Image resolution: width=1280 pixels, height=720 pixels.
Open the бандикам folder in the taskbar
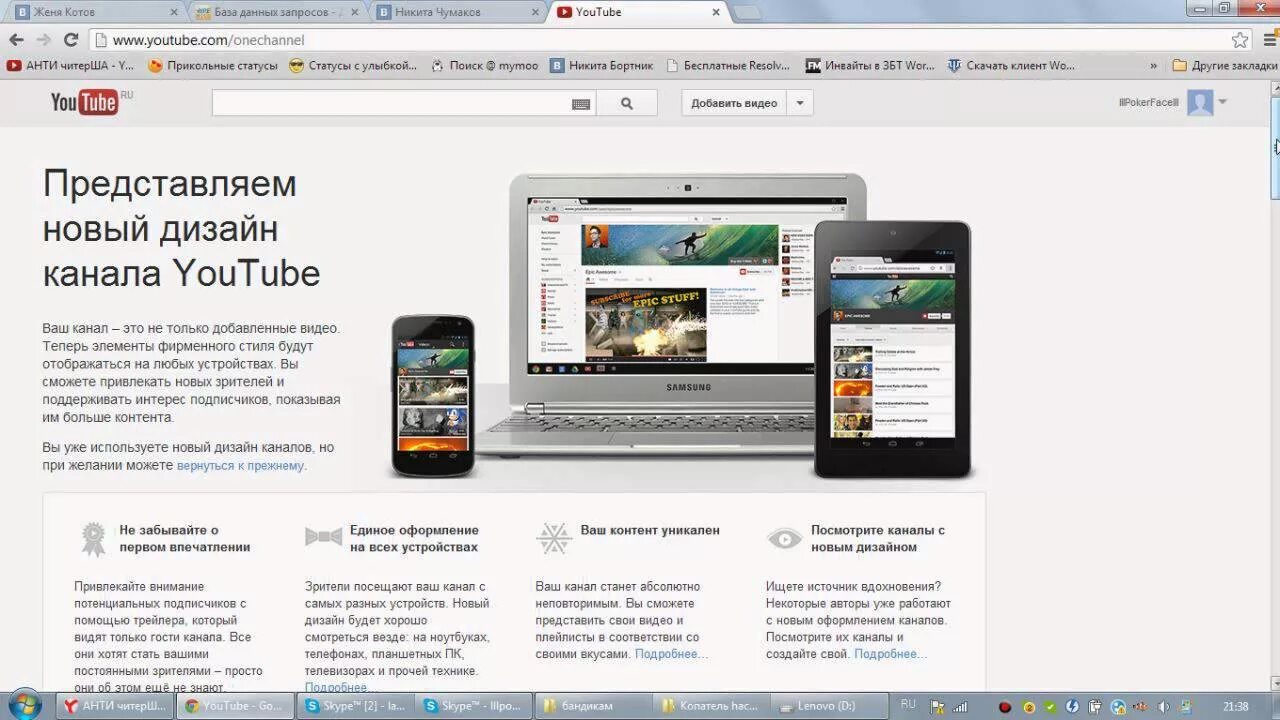[595, 706]
